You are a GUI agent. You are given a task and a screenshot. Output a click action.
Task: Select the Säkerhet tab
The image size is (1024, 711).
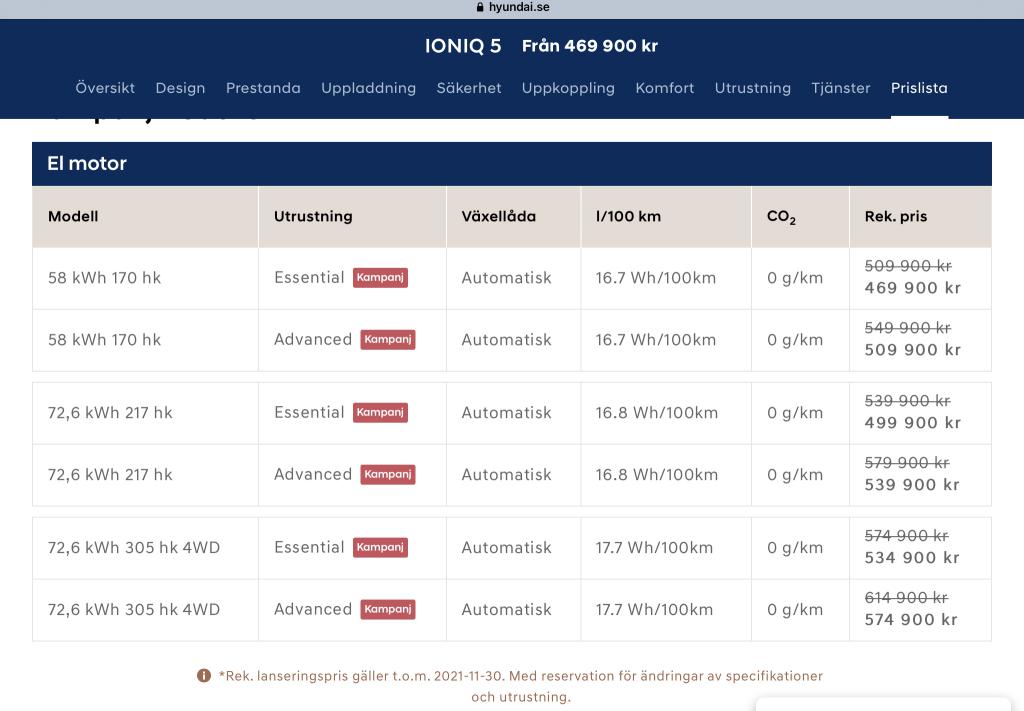(469, 88)
